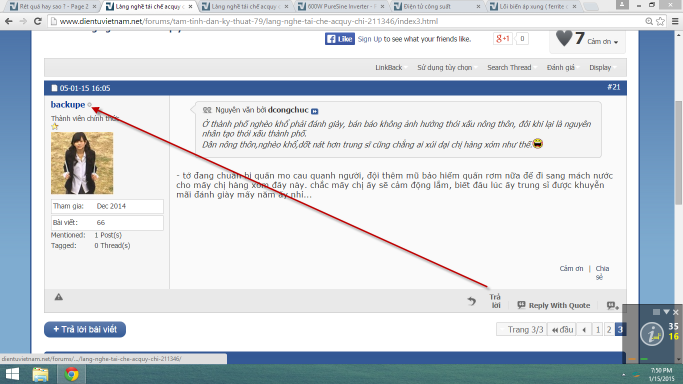Close the info widget with X
This screenshot has height=384, width=683.
click(676, 312)
